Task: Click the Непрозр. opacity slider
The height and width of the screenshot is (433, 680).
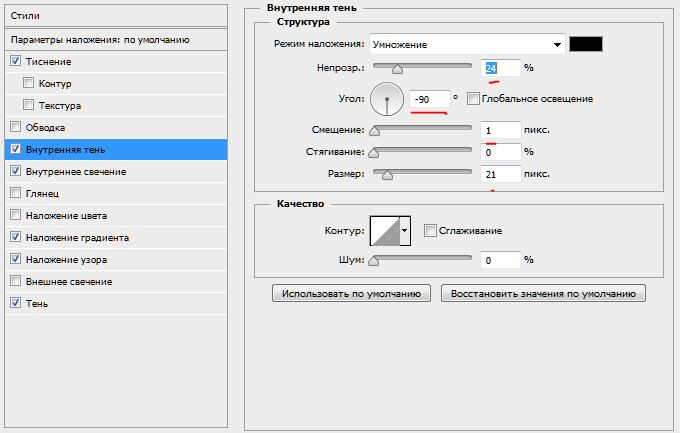Action: point(422,68)
